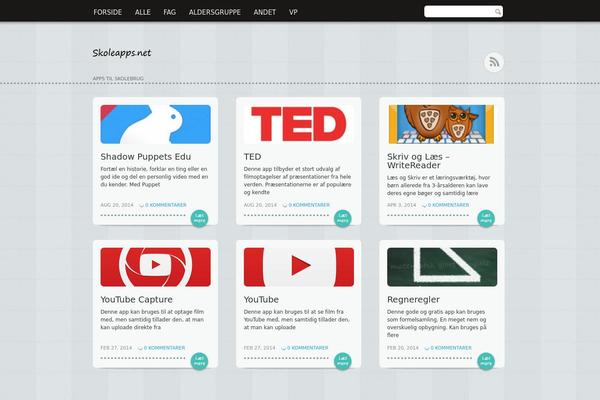600x400 pixels.
Task: Click read-more circle on WriteReader card
Action: [x=486, y=218]
